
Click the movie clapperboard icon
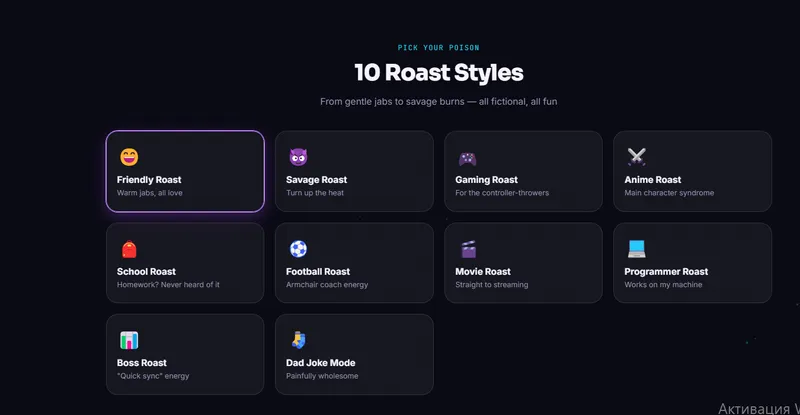coord(468,249)
